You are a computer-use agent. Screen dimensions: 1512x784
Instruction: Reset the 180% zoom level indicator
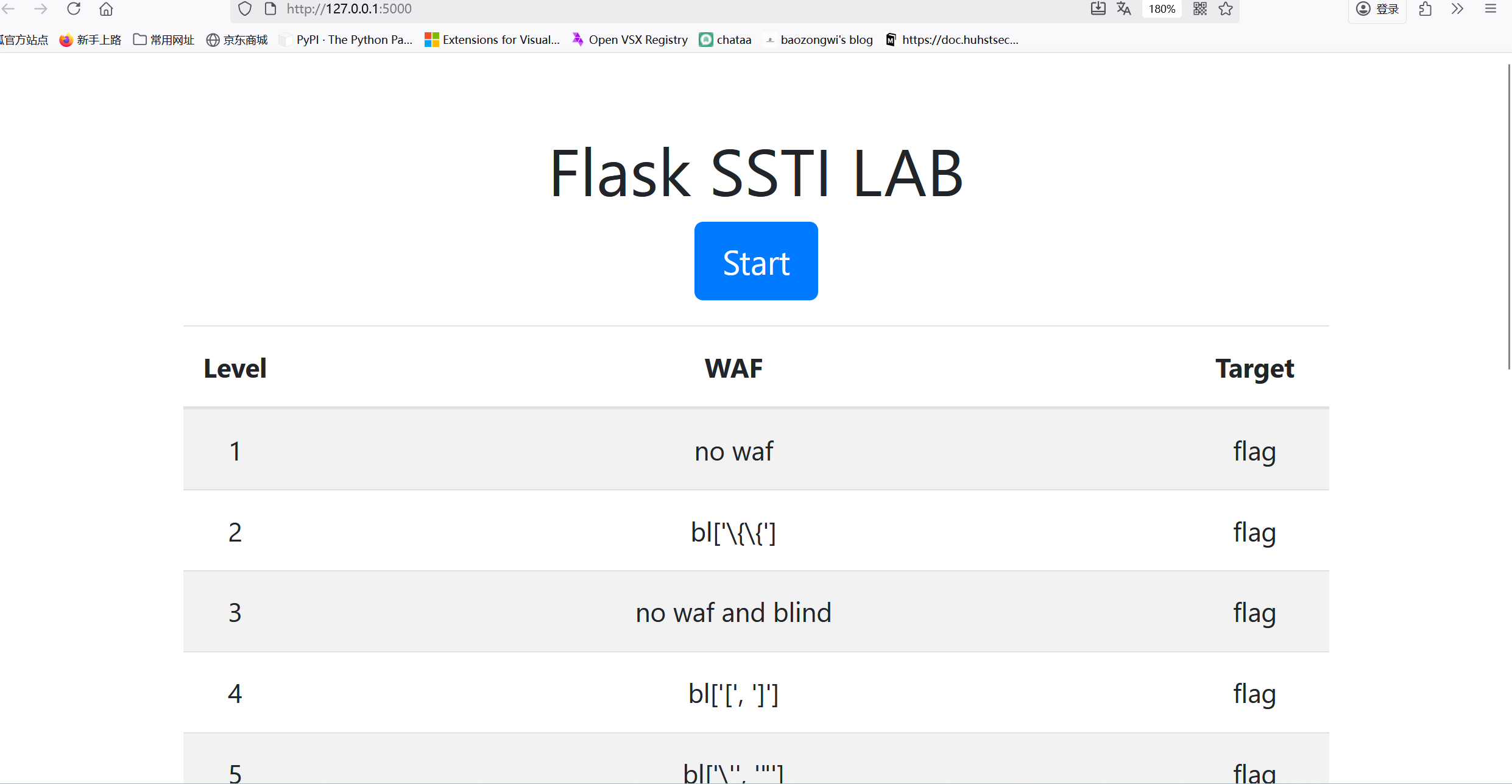point(1162,9)
